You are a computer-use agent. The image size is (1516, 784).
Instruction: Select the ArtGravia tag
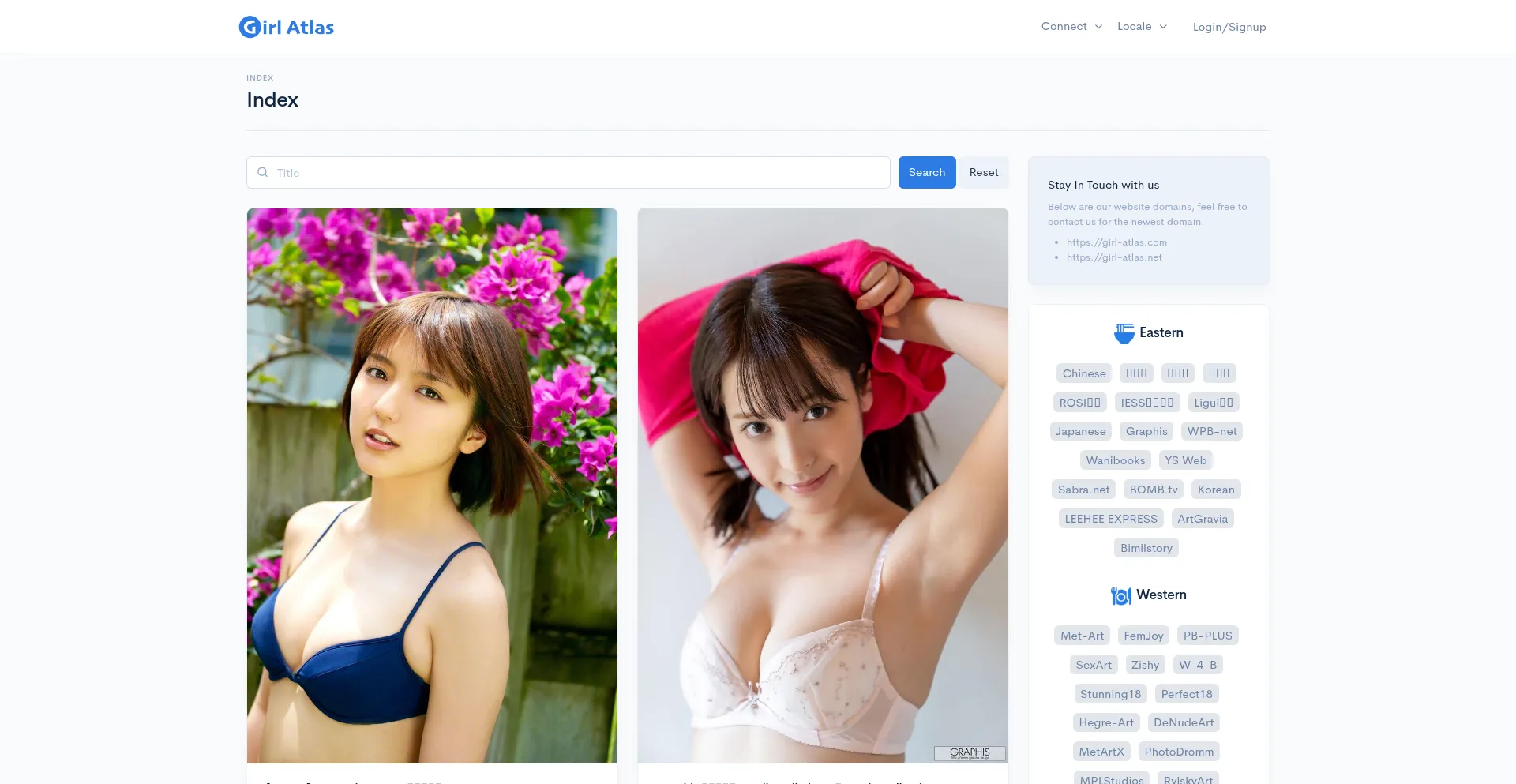1203,519
